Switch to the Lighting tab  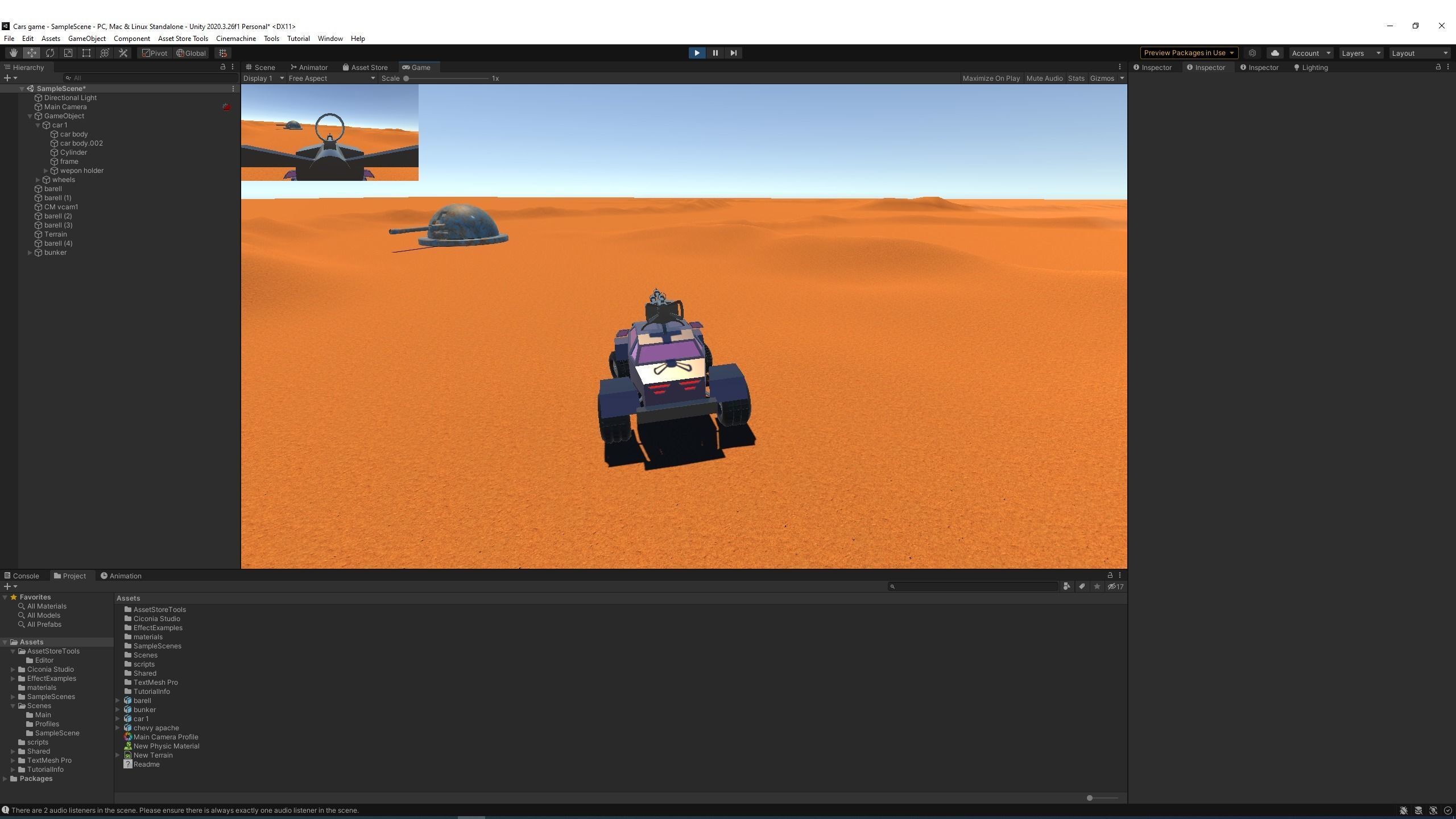[x=1311, y=67]
